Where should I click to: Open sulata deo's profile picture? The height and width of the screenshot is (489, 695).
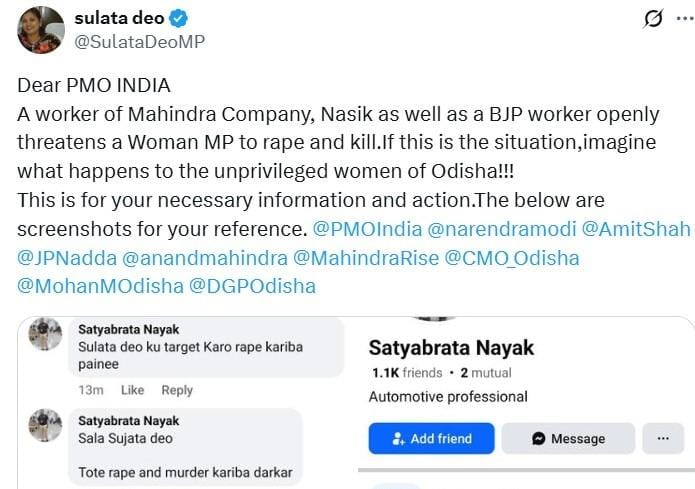[41, 29]
